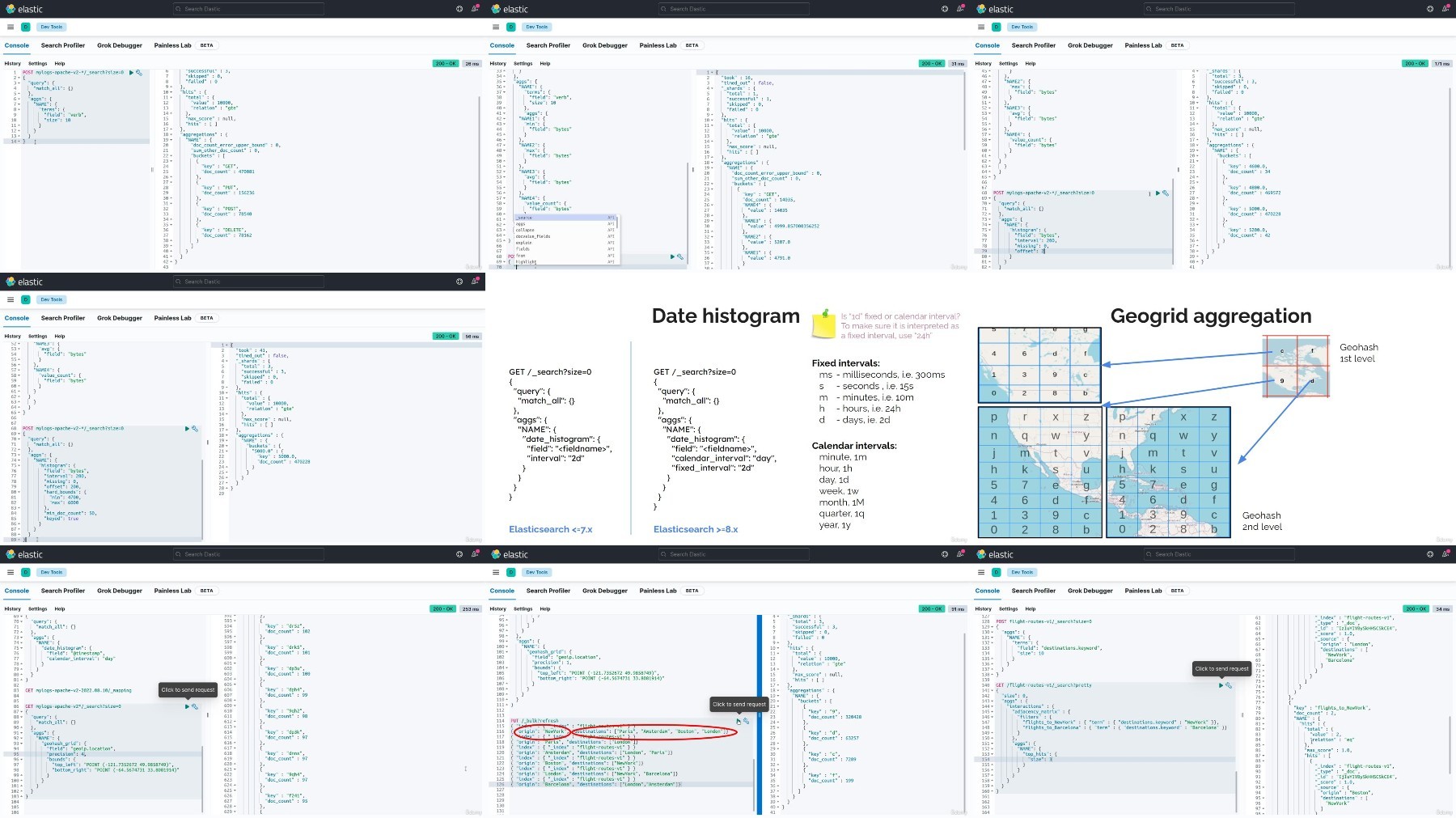Open Settings in top-middle panel
The height and width of the screenshot is (818, 1456).
(523, 63)
